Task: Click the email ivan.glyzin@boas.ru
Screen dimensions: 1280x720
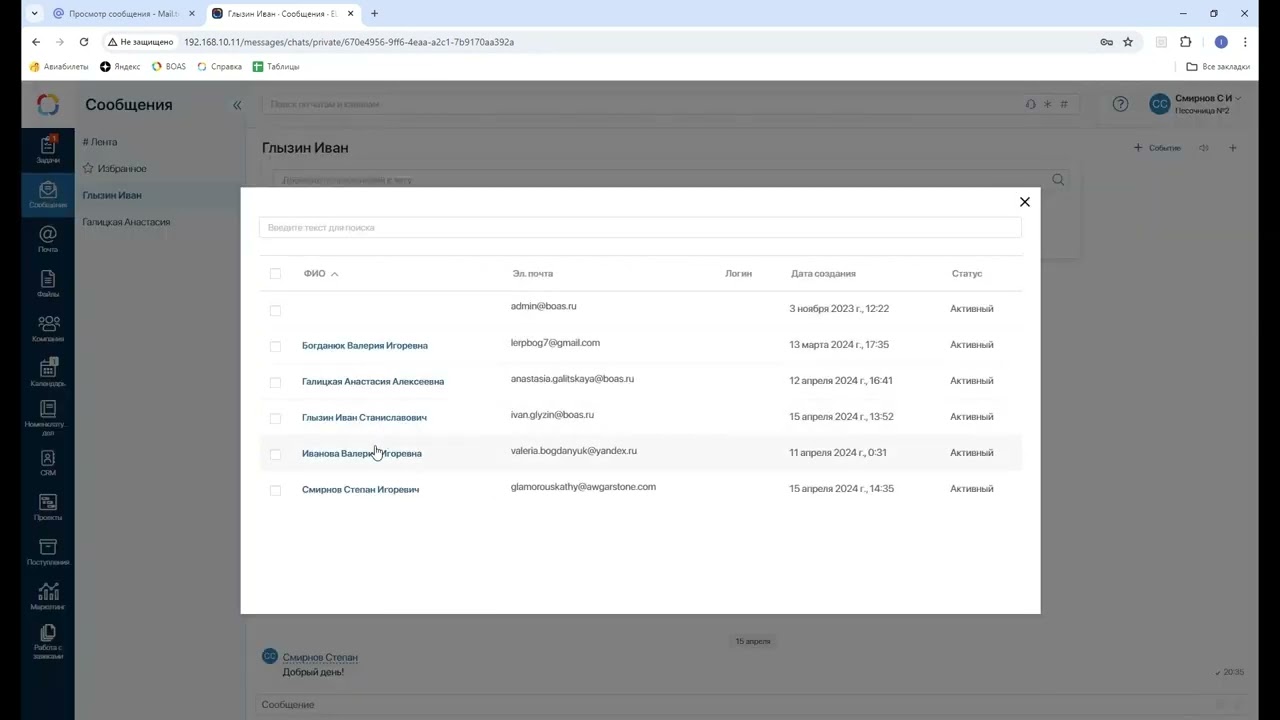Action: 552,414
